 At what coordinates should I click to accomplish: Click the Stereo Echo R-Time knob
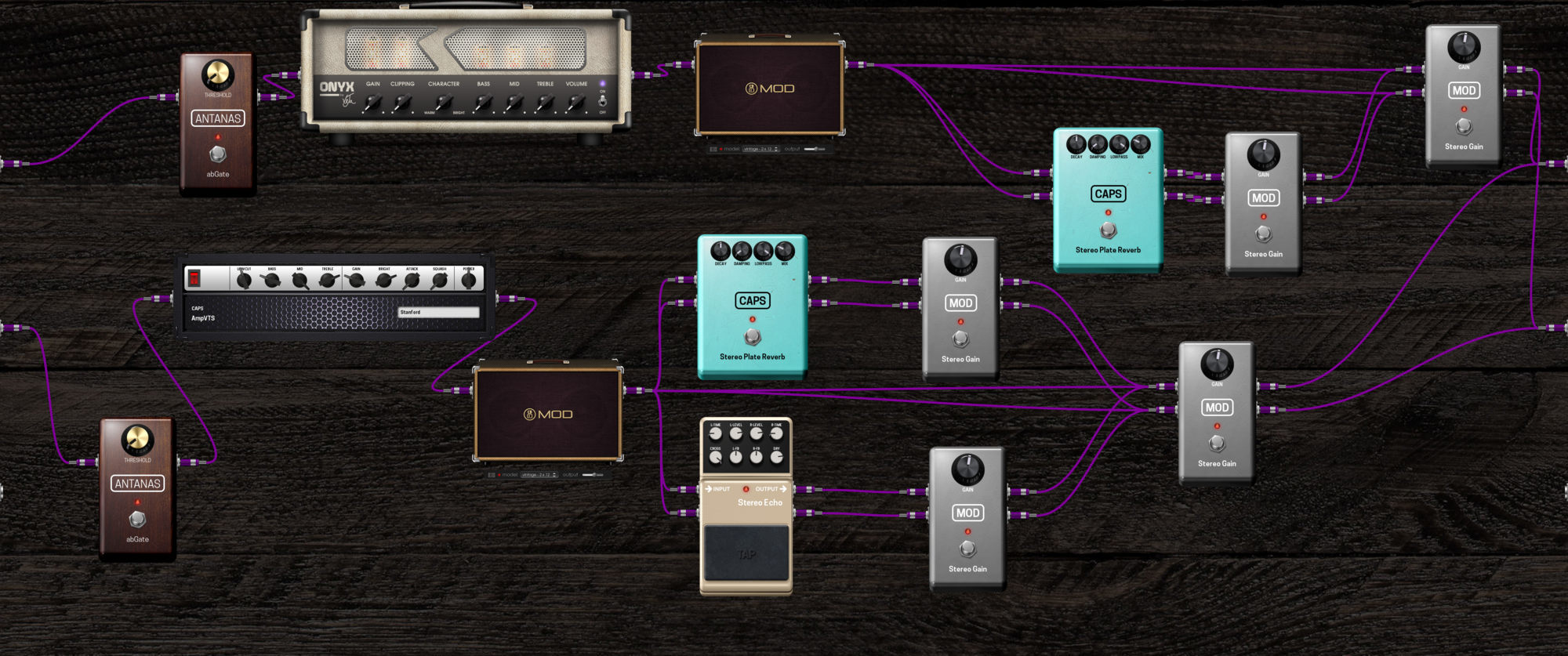coord(777,433)
